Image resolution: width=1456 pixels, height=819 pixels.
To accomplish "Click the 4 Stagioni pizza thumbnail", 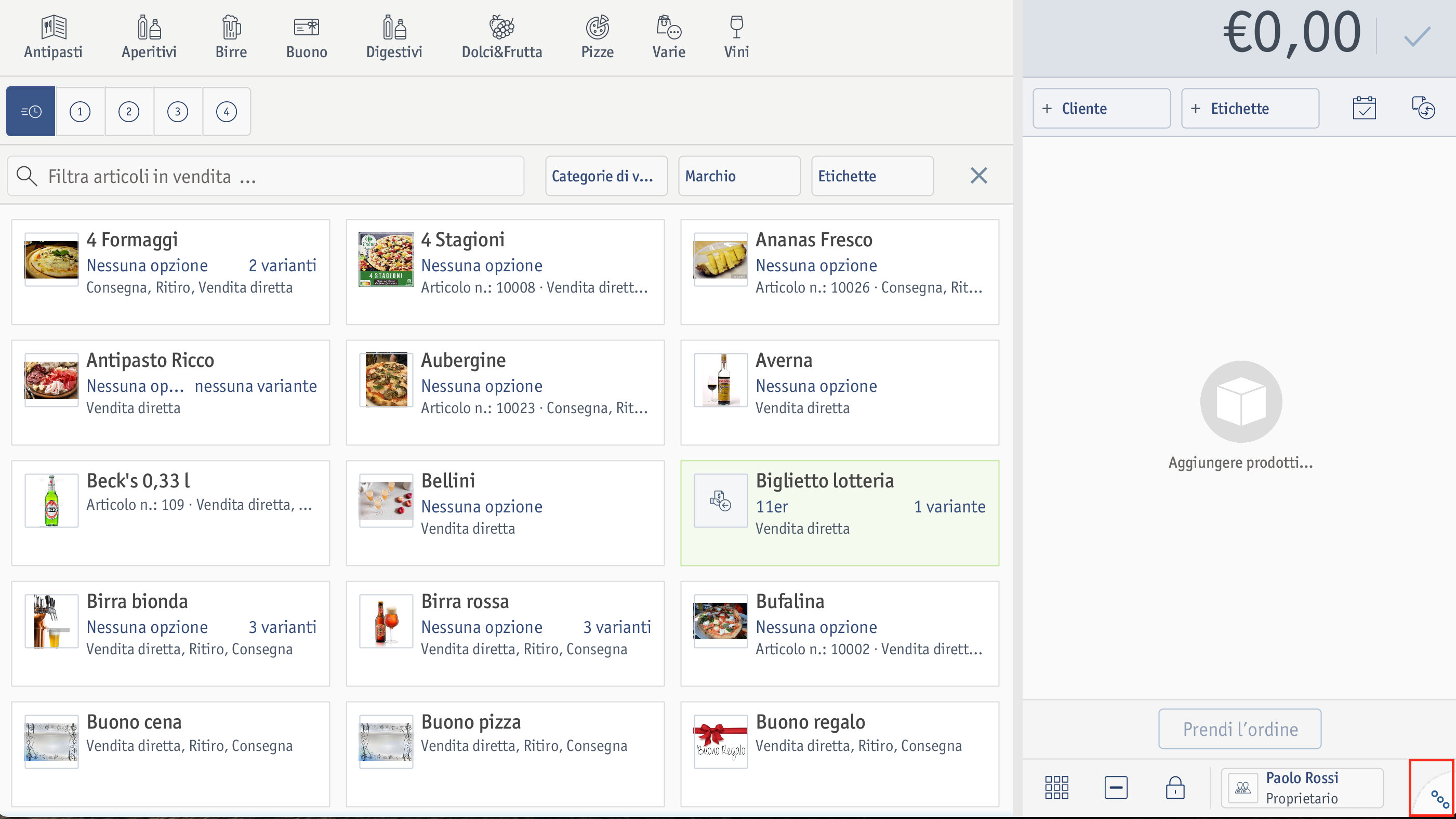I will click(386, 259).
